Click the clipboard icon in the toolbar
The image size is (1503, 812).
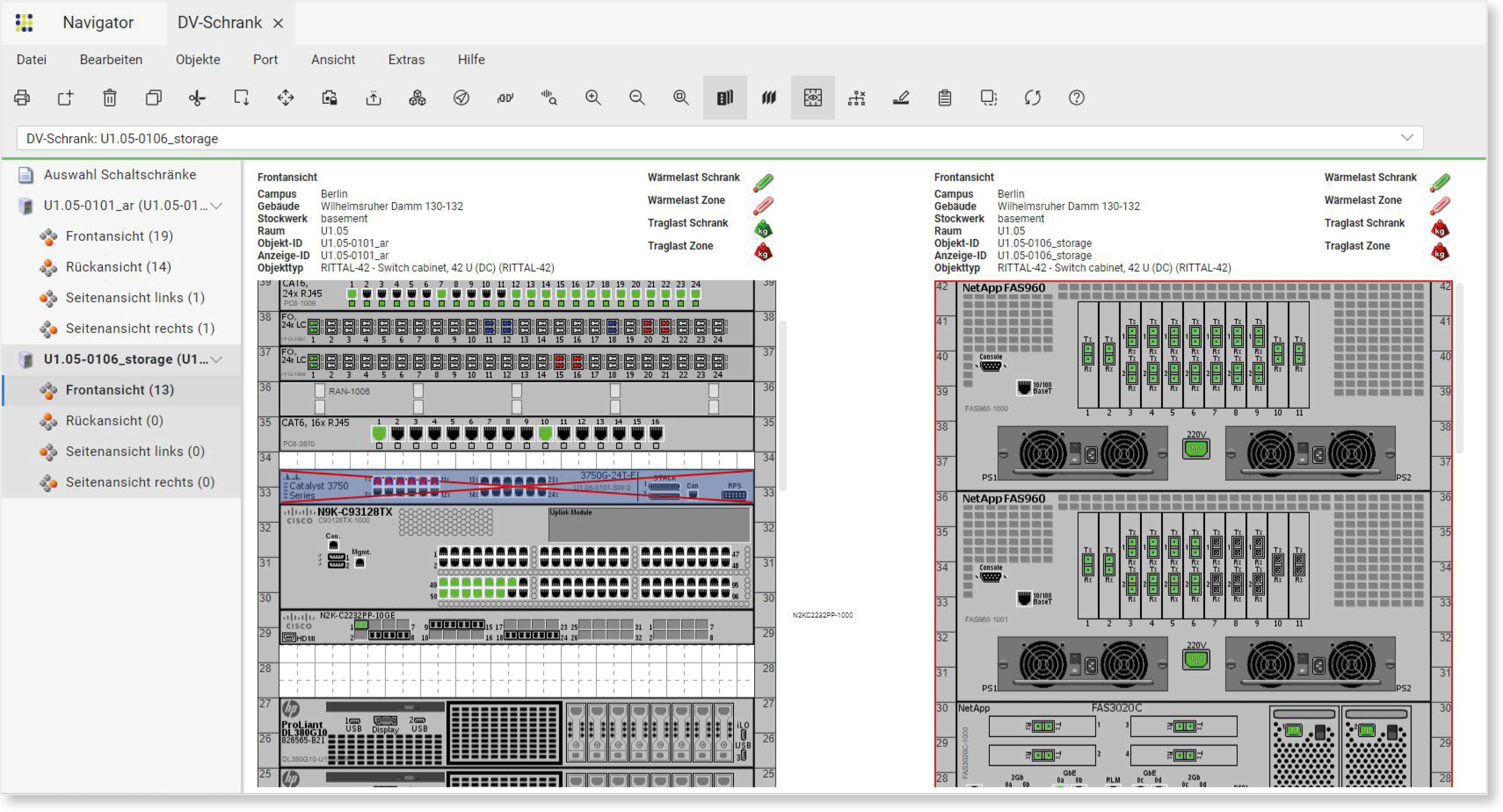[945, 98]
